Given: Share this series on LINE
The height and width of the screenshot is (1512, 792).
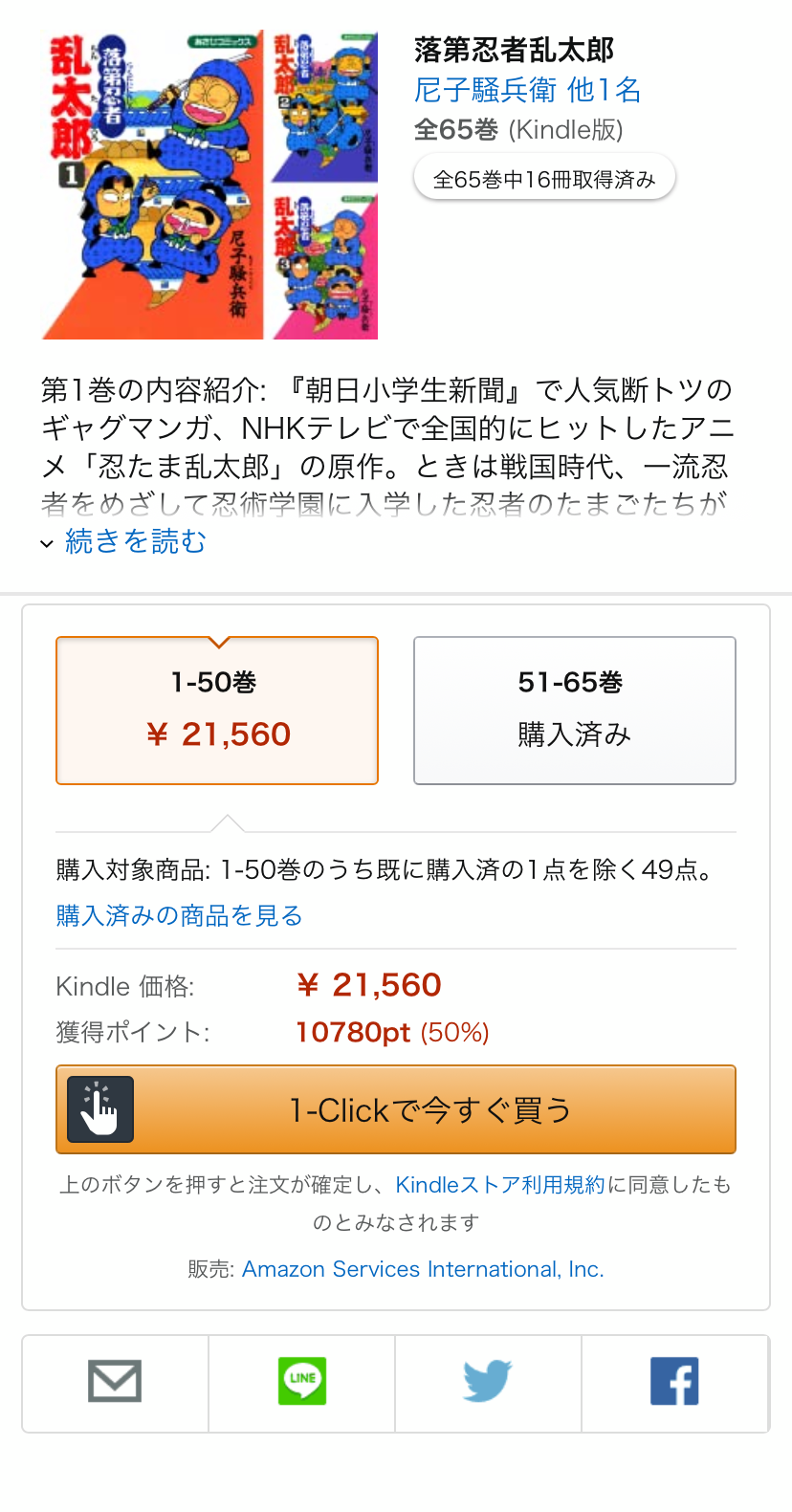Looking at the screenshot, I should [x=302, y=1381].
